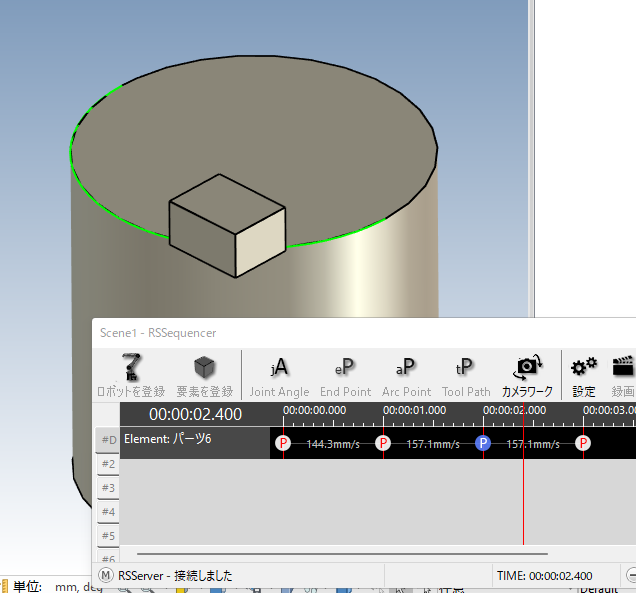The image size is (636, 593).
Task: Select the first red P keyframe
Action: tap(283, 443)
